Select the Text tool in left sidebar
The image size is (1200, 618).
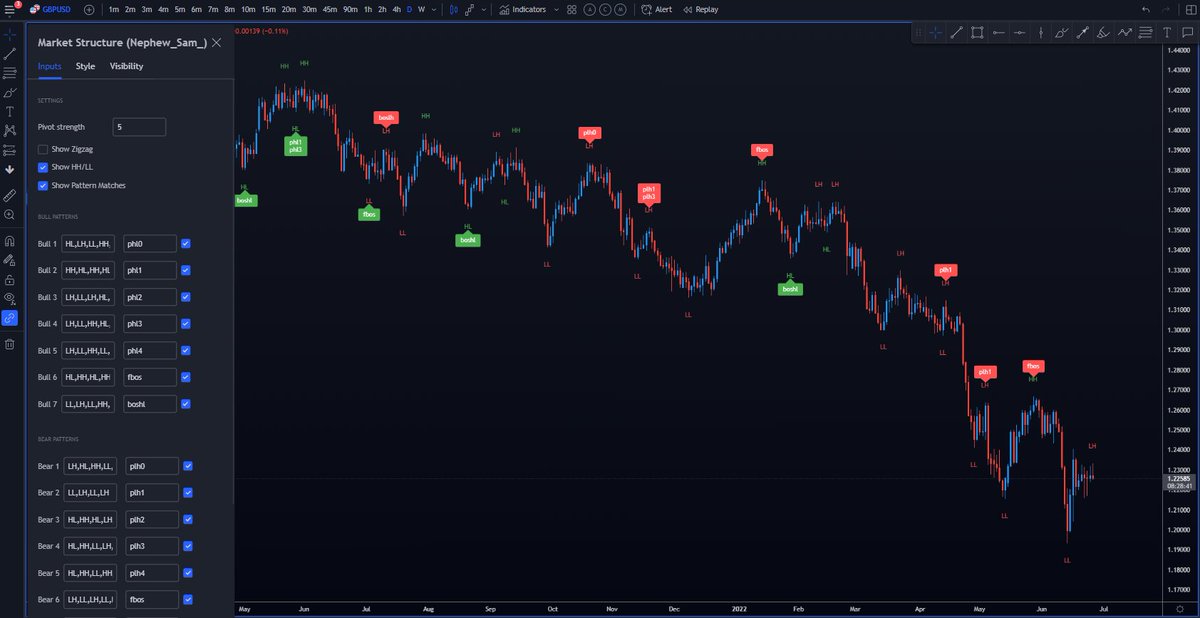pyautogui.click(x=10, y=111)
